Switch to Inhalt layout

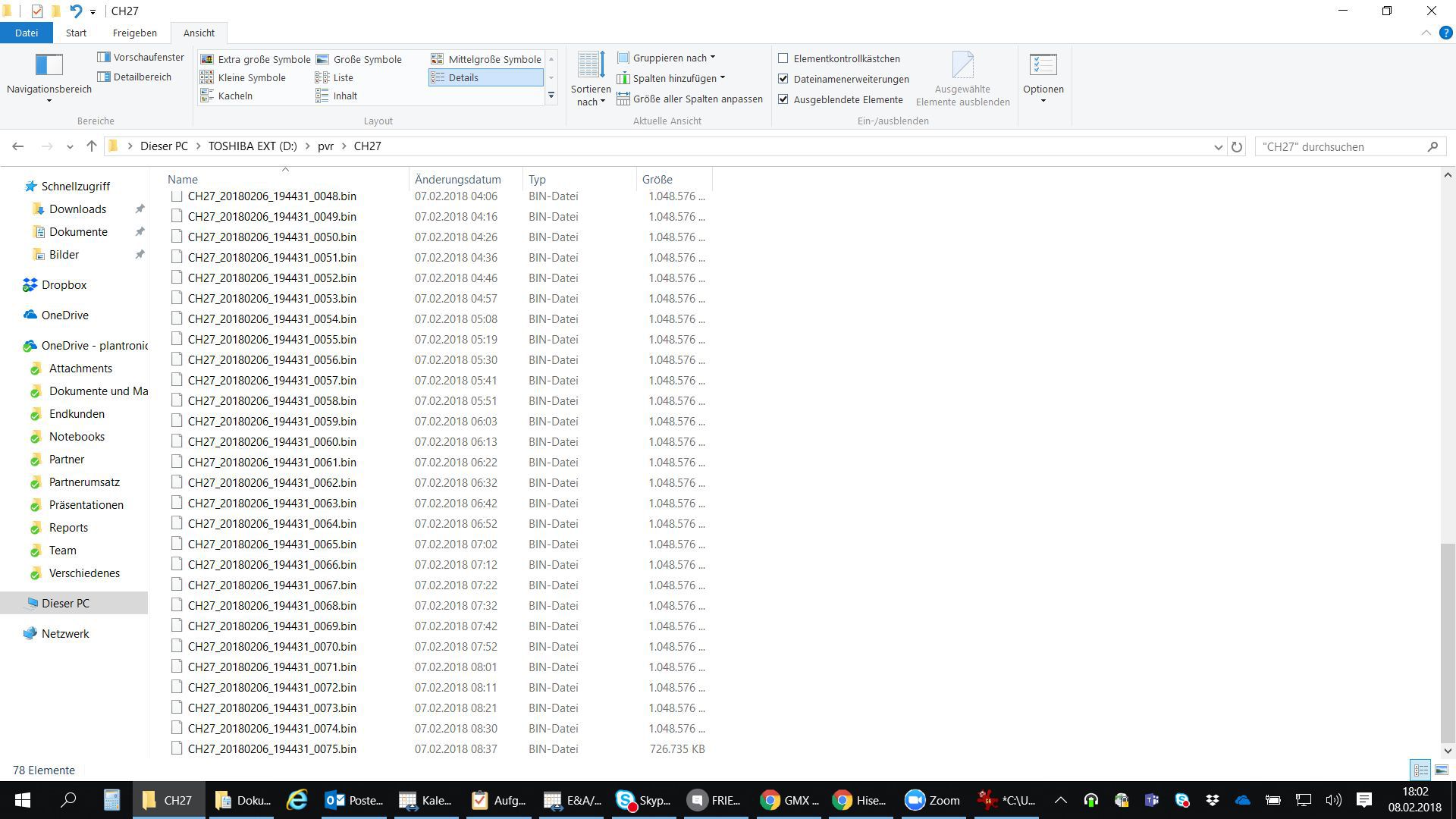[x=336, y=96]
